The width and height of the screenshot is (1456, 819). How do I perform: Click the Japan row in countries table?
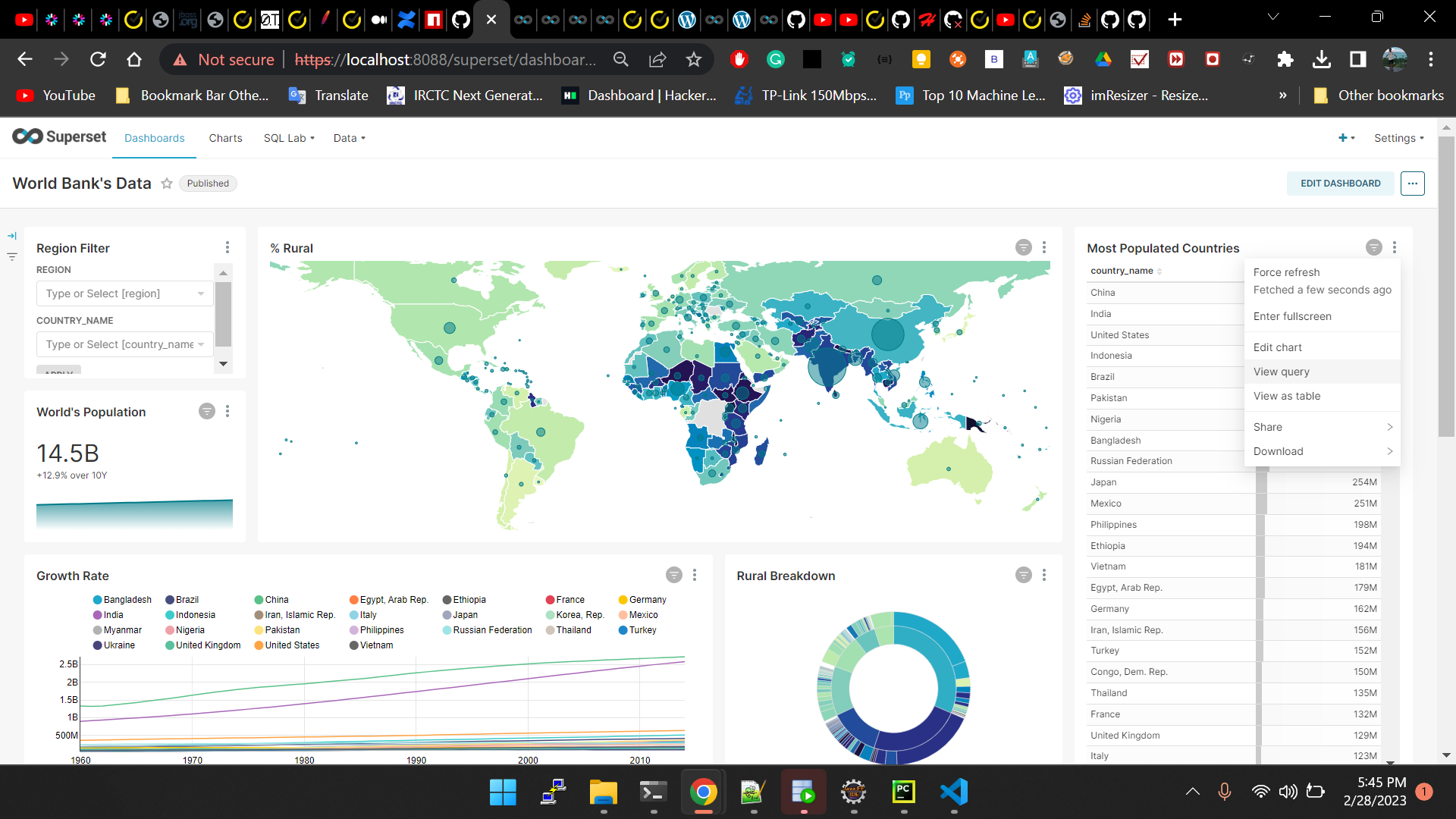1233,482
